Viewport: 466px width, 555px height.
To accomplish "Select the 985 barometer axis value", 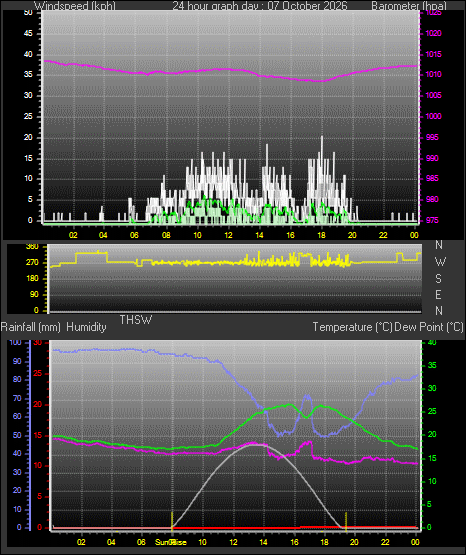I will click(432, 178).
